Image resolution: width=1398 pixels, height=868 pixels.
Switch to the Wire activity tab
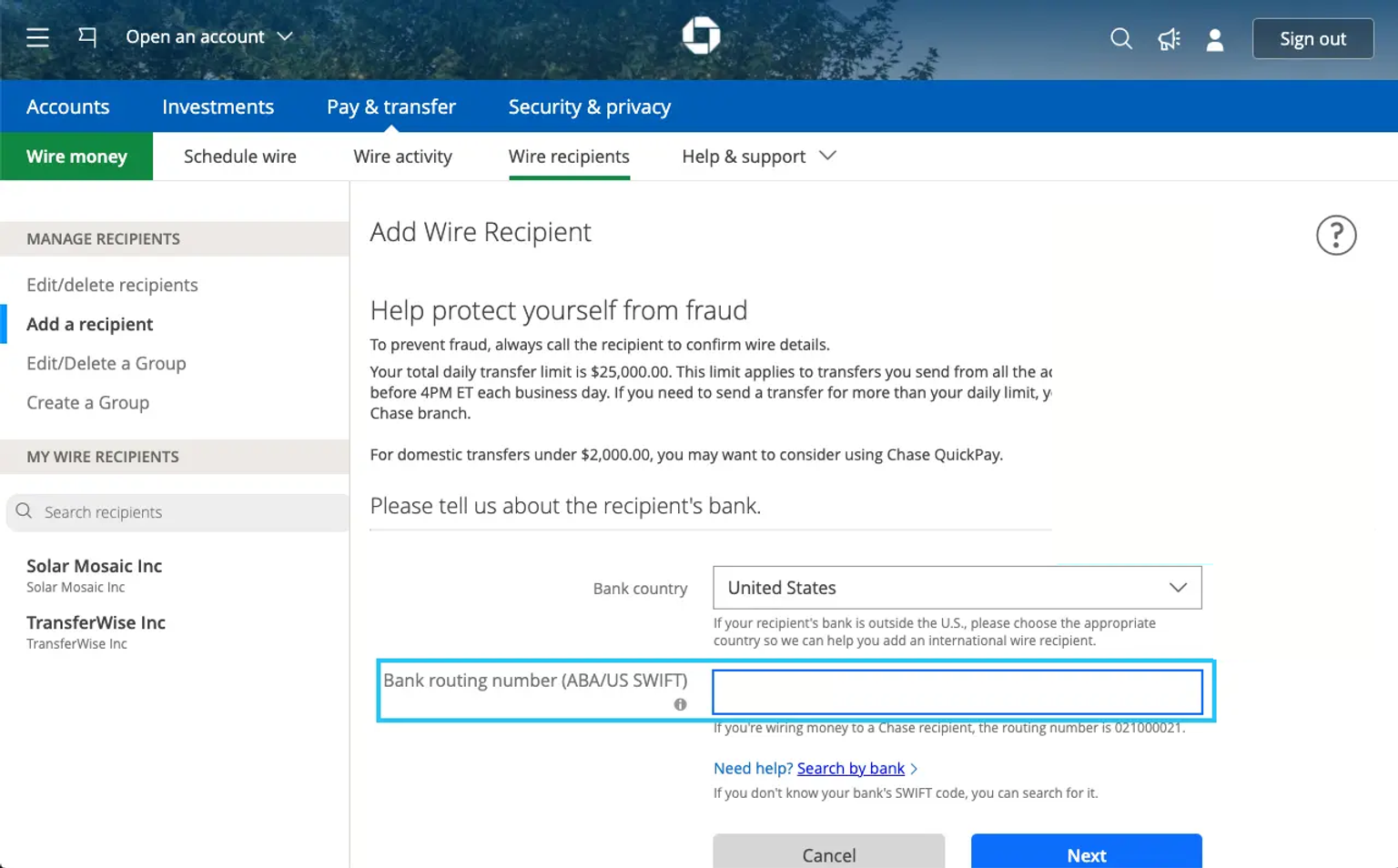pyautogui.click(x=402, y=156)
